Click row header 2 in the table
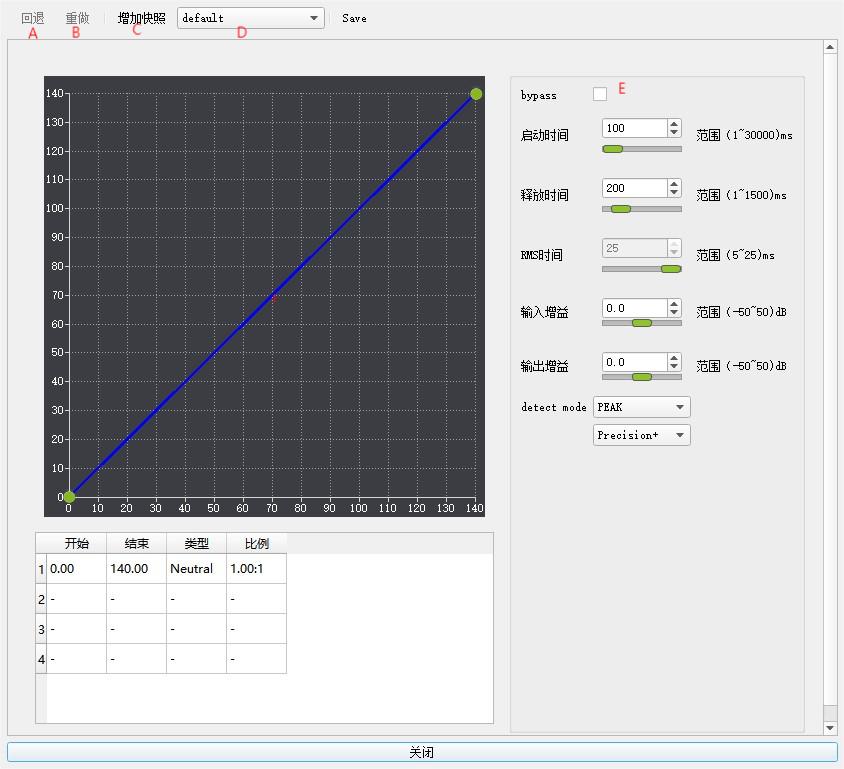 (x=41, y=599)
